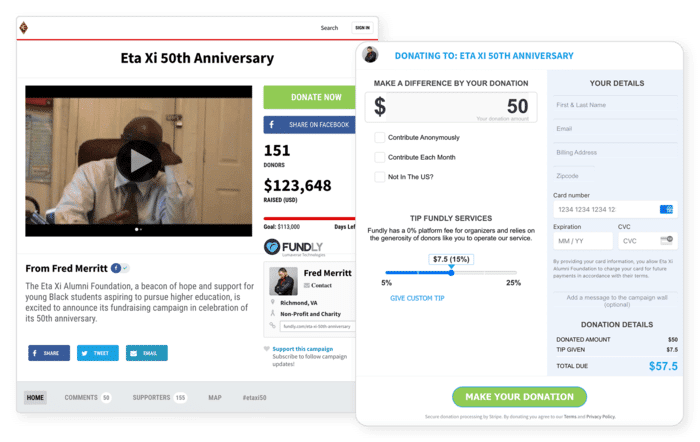The image size is (700, 442).
Task: Focus the Email field
Action: point(615,129)
